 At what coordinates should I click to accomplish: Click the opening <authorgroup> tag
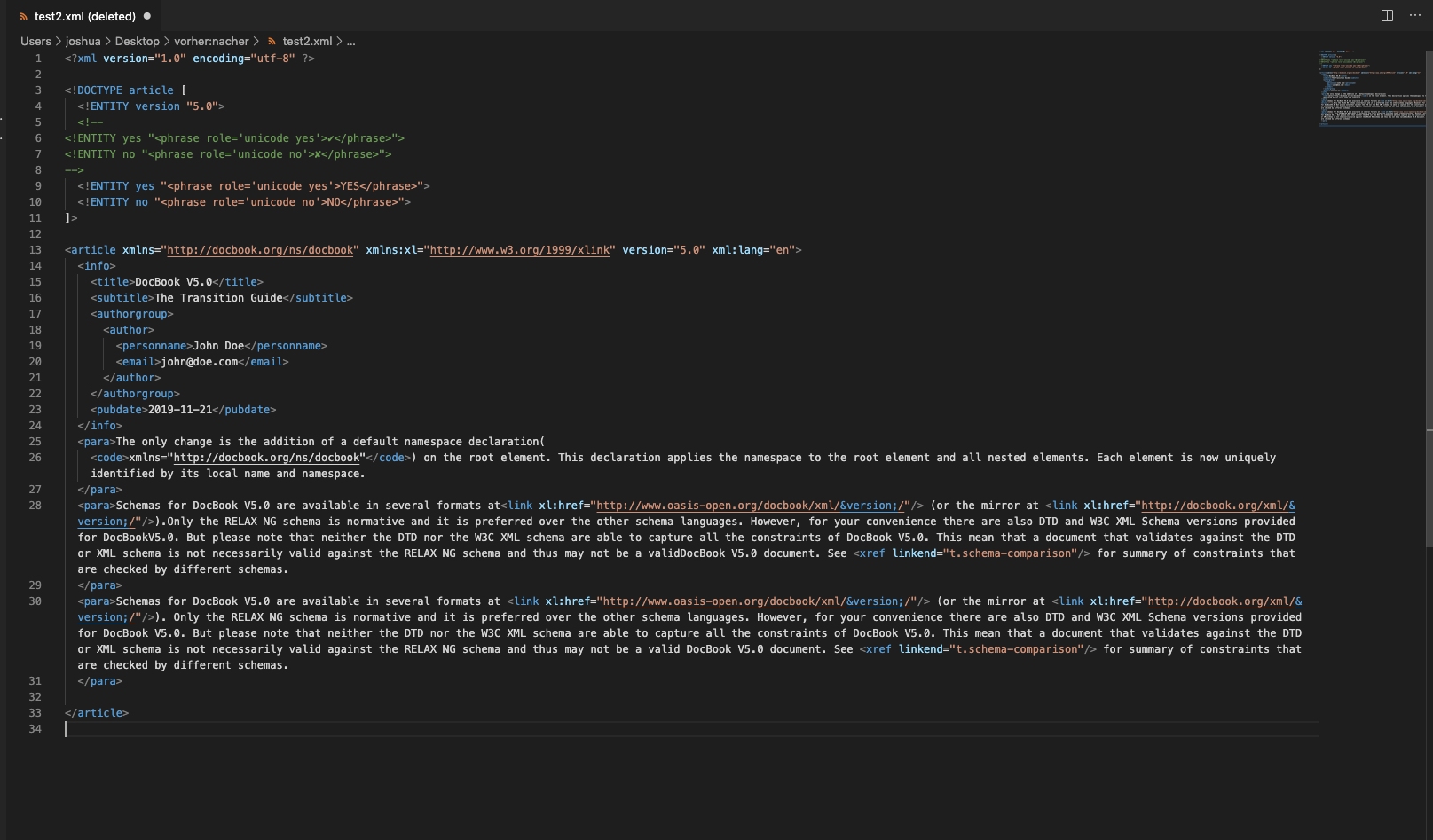(132, 314)
